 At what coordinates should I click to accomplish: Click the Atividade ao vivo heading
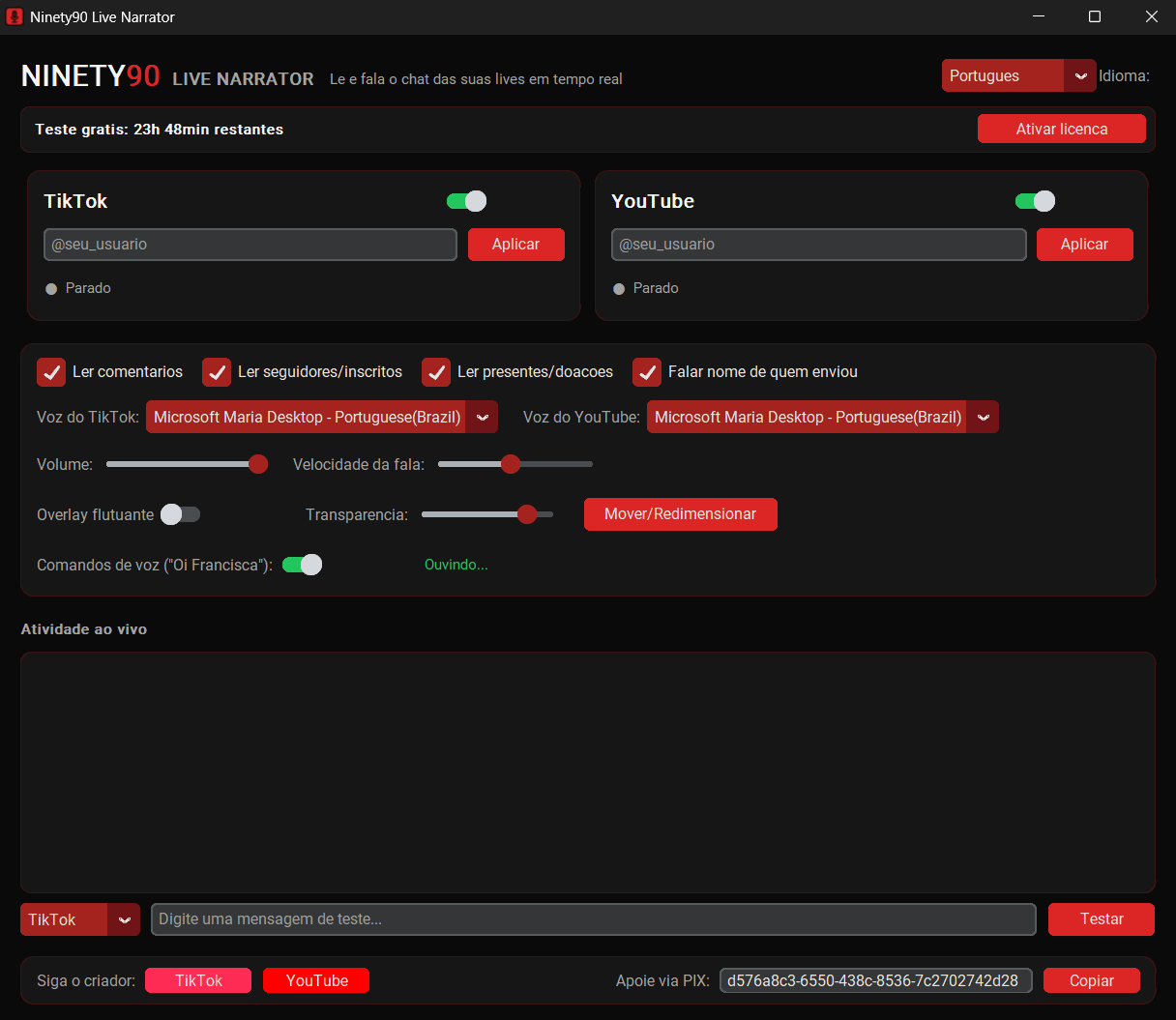(84, 629)
